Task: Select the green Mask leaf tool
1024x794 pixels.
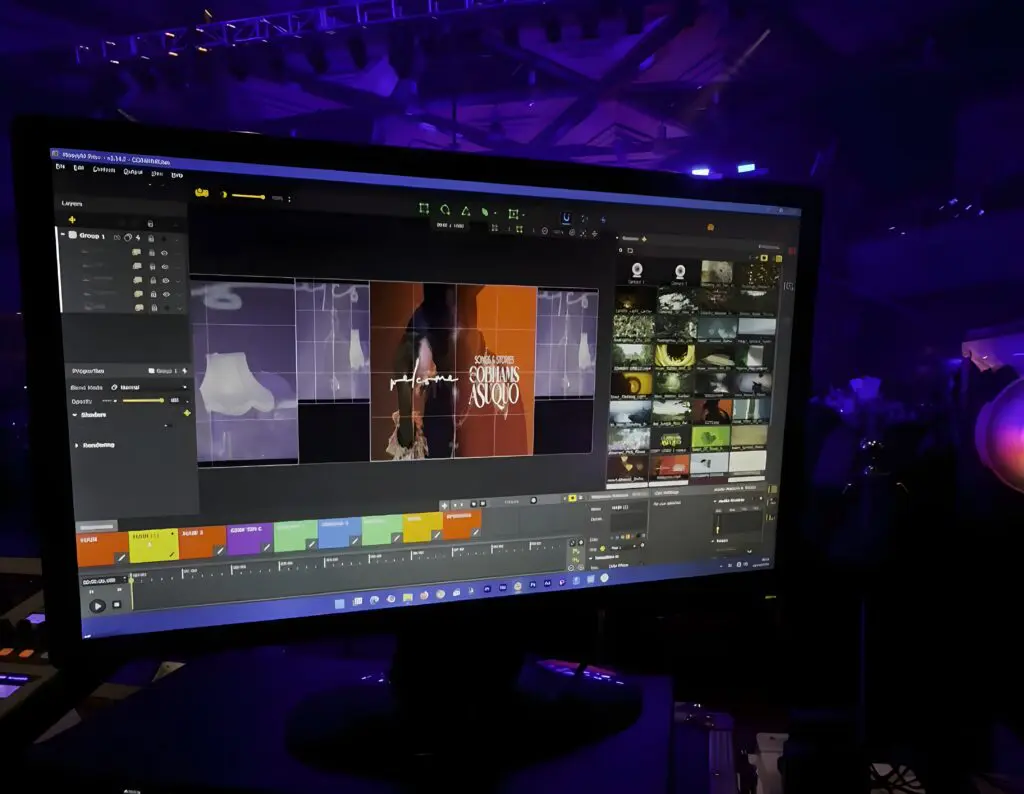Action: (x=485, y=212)
